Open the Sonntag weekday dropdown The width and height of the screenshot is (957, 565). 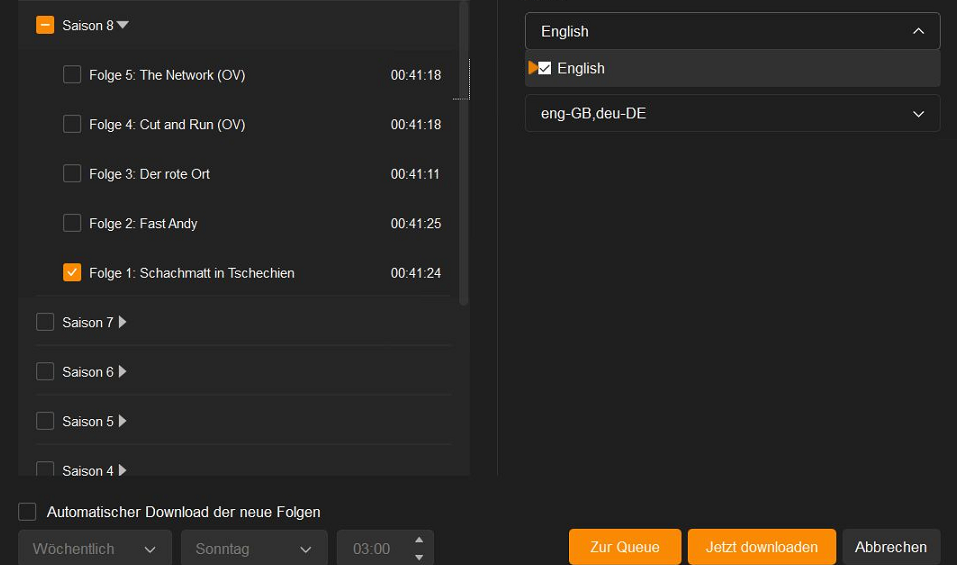(255, 549)
